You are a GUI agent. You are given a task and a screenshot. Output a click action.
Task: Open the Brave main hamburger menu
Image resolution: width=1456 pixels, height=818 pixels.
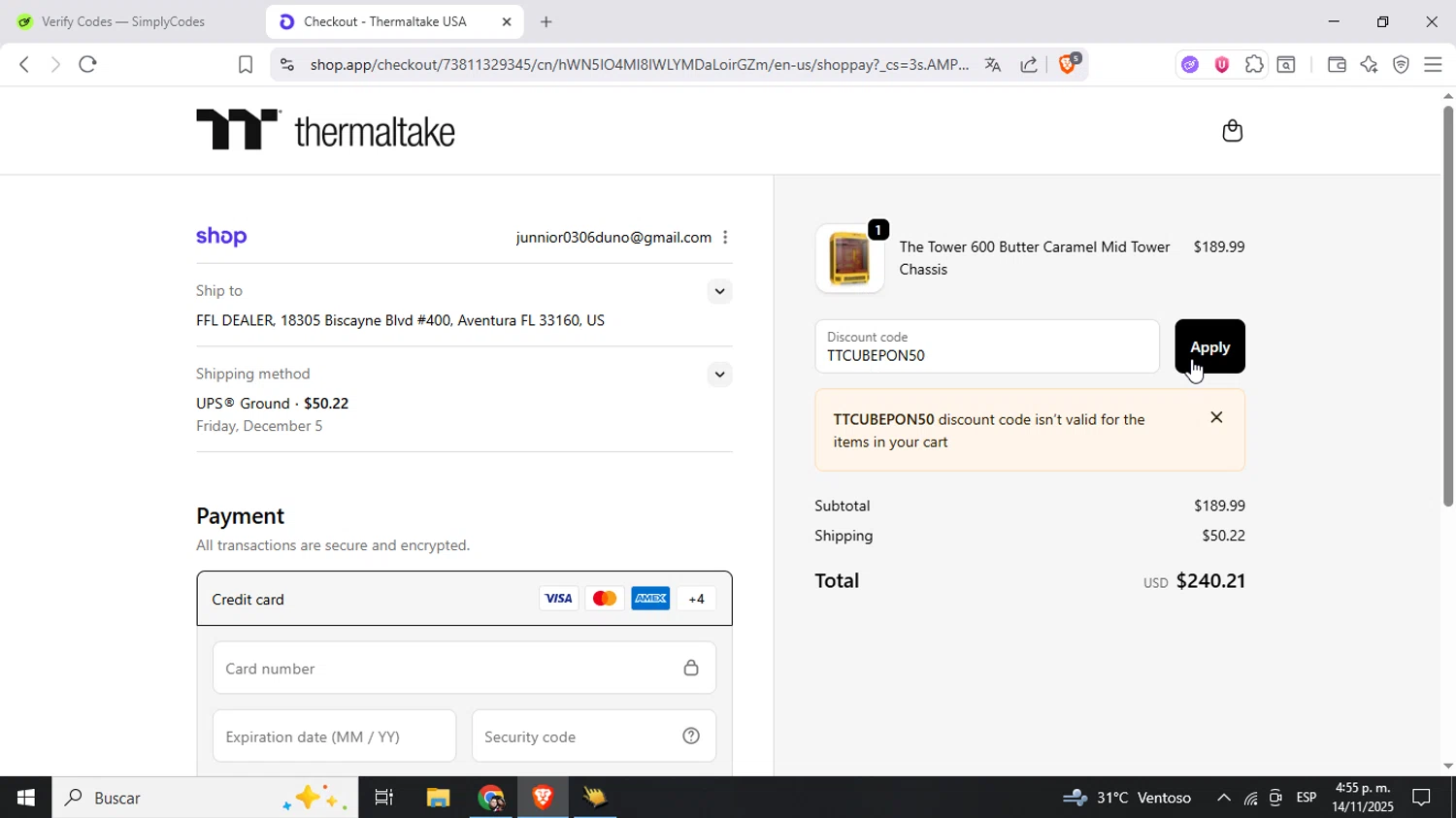[1433, 65]
